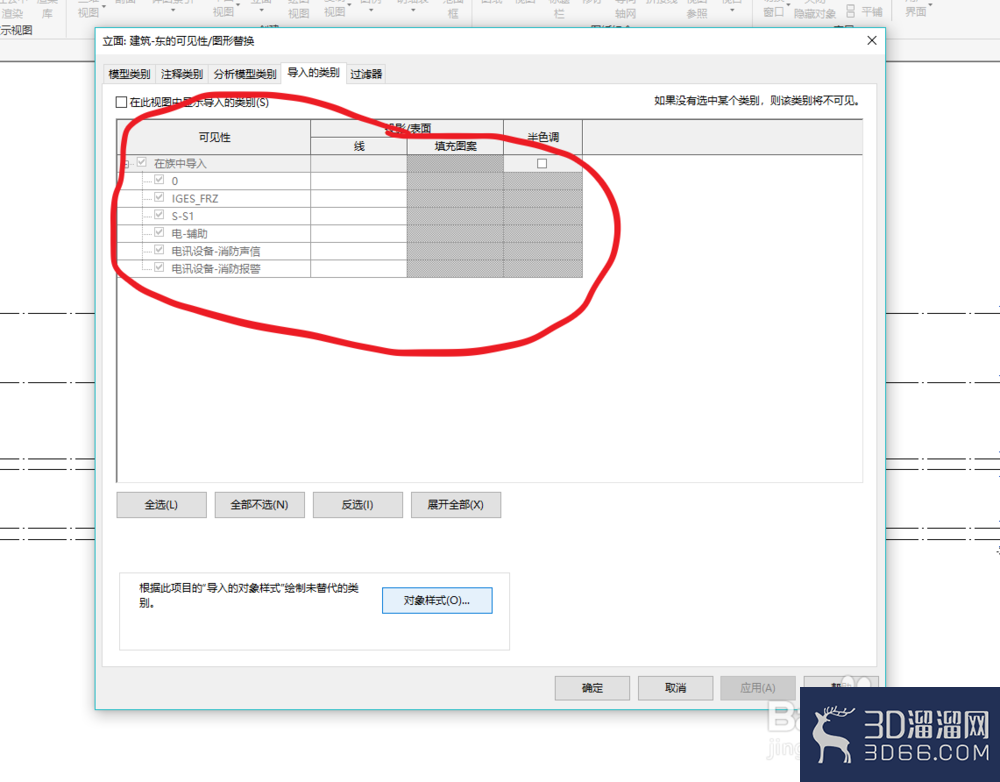Open 对象样式(O)... dialog
The image size is (1000, 782).
(437, 600)
